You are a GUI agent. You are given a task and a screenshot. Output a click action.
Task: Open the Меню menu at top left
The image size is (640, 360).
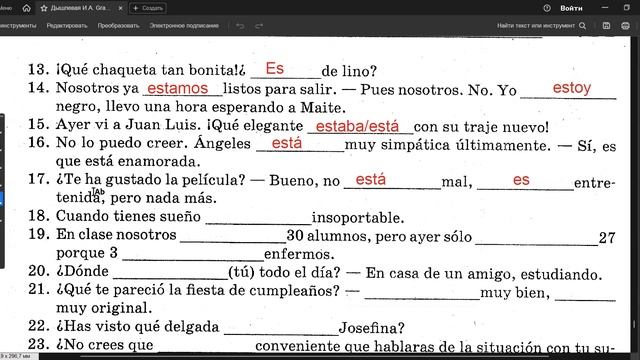click(x=6, y=8)
